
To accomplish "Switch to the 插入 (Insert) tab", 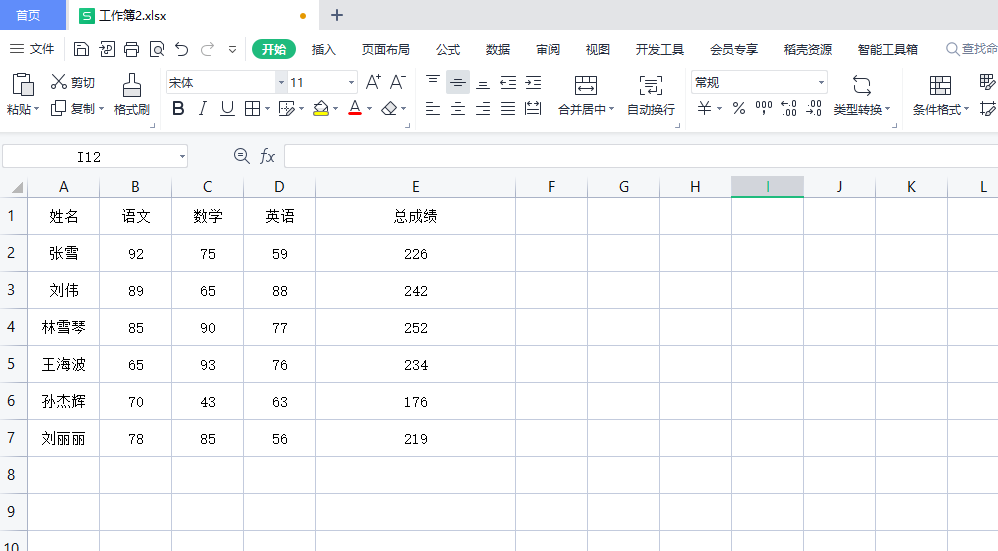I will click(x=324, y=49).
